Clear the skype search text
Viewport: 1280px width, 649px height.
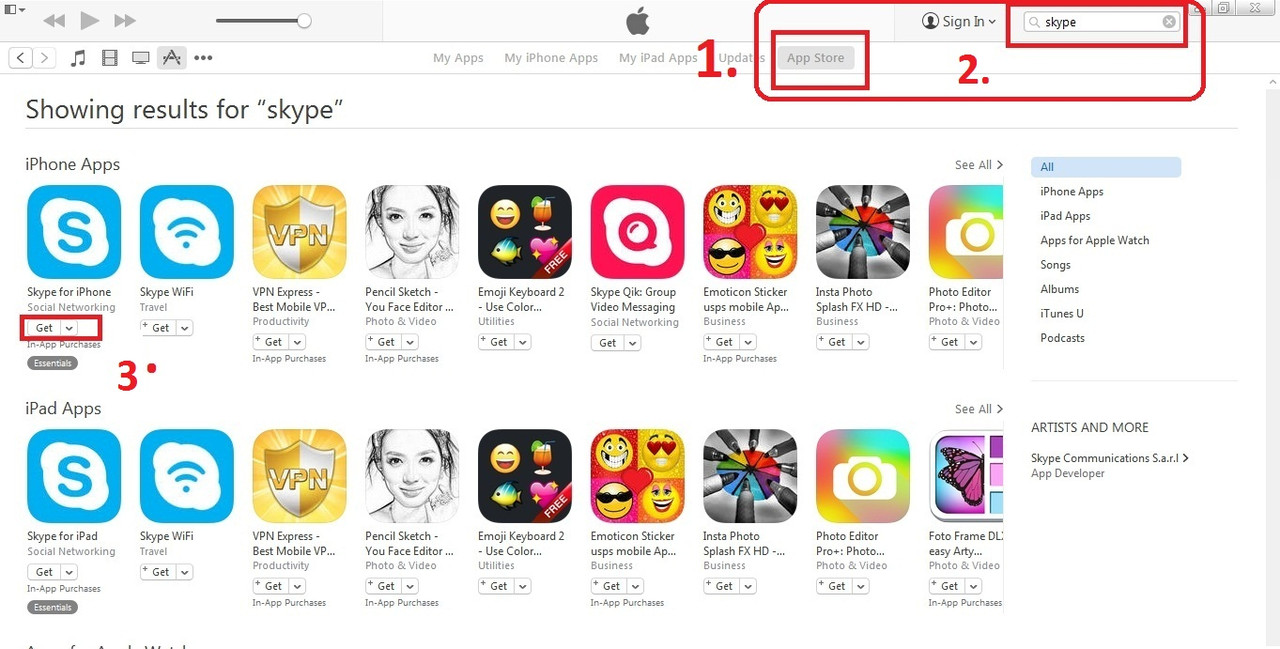[x=1169, y=22]
